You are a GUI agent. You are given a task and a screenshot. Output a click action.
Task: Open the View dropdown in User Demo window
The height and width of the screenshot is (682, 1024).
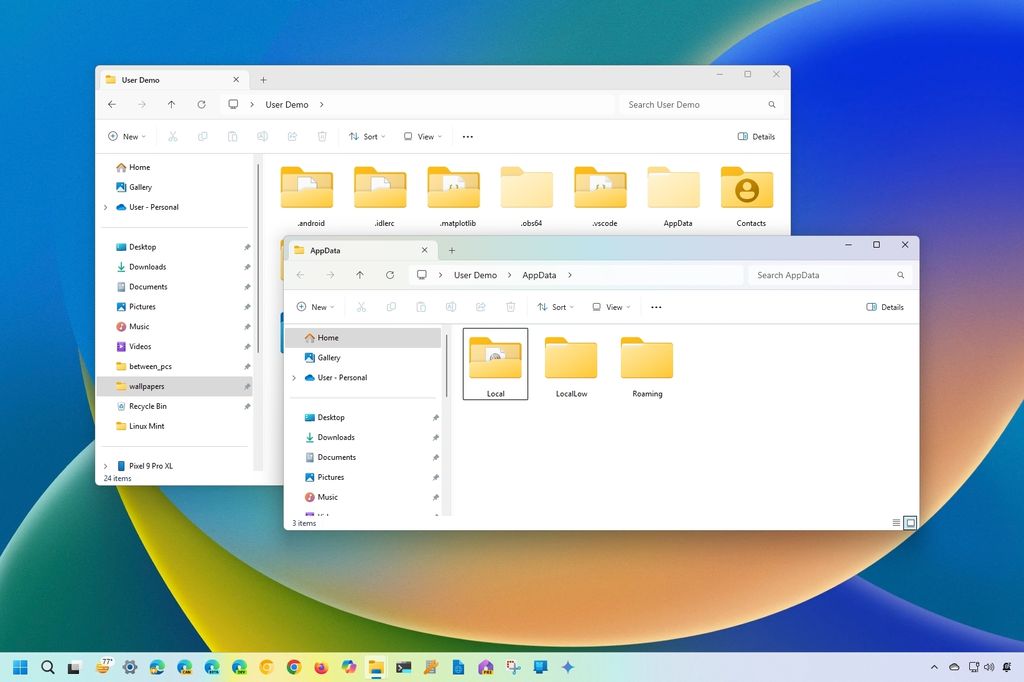[x=422, y=136]
